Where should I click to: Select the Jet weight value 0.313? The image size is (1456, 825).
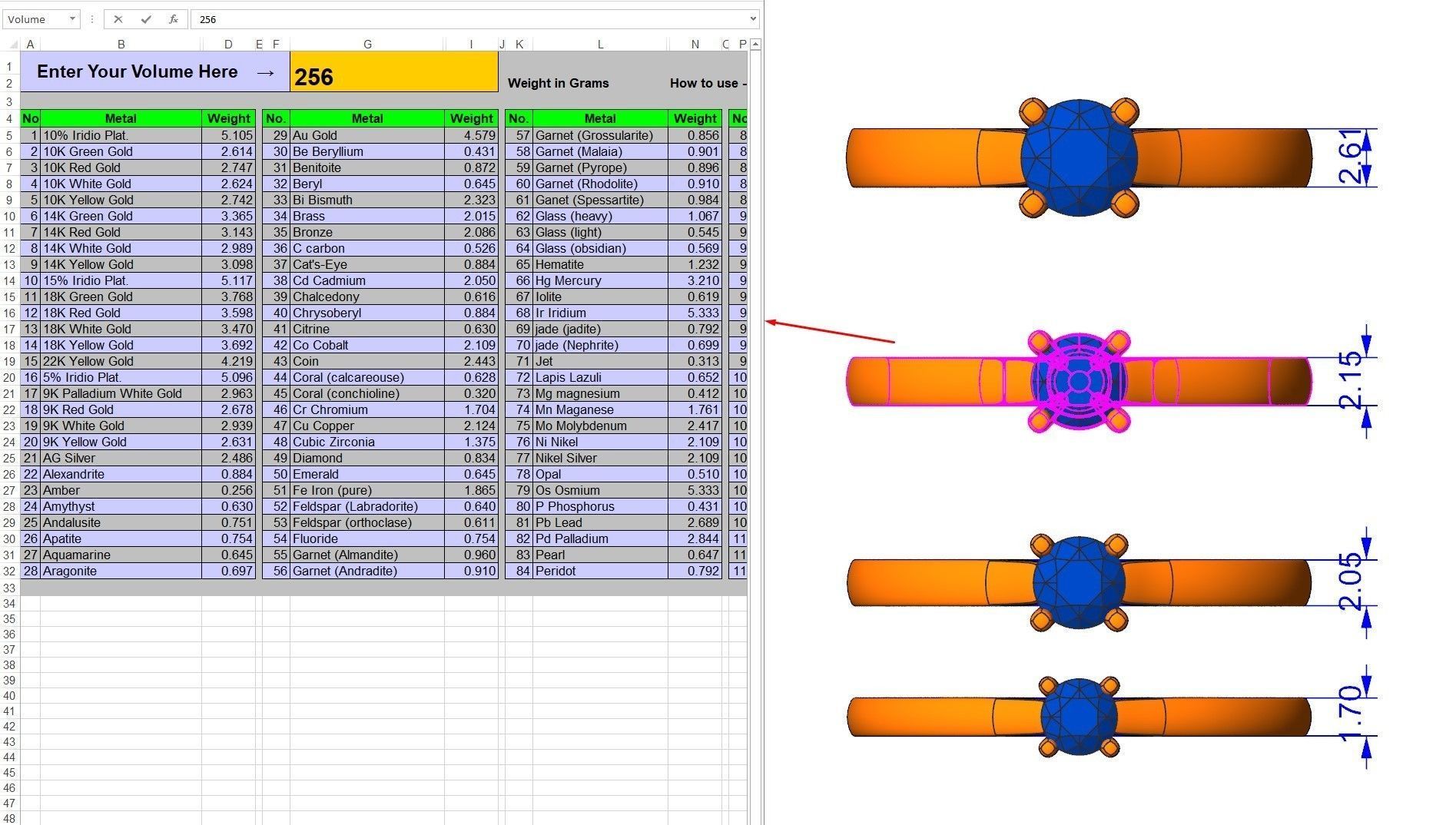point(695,361)
